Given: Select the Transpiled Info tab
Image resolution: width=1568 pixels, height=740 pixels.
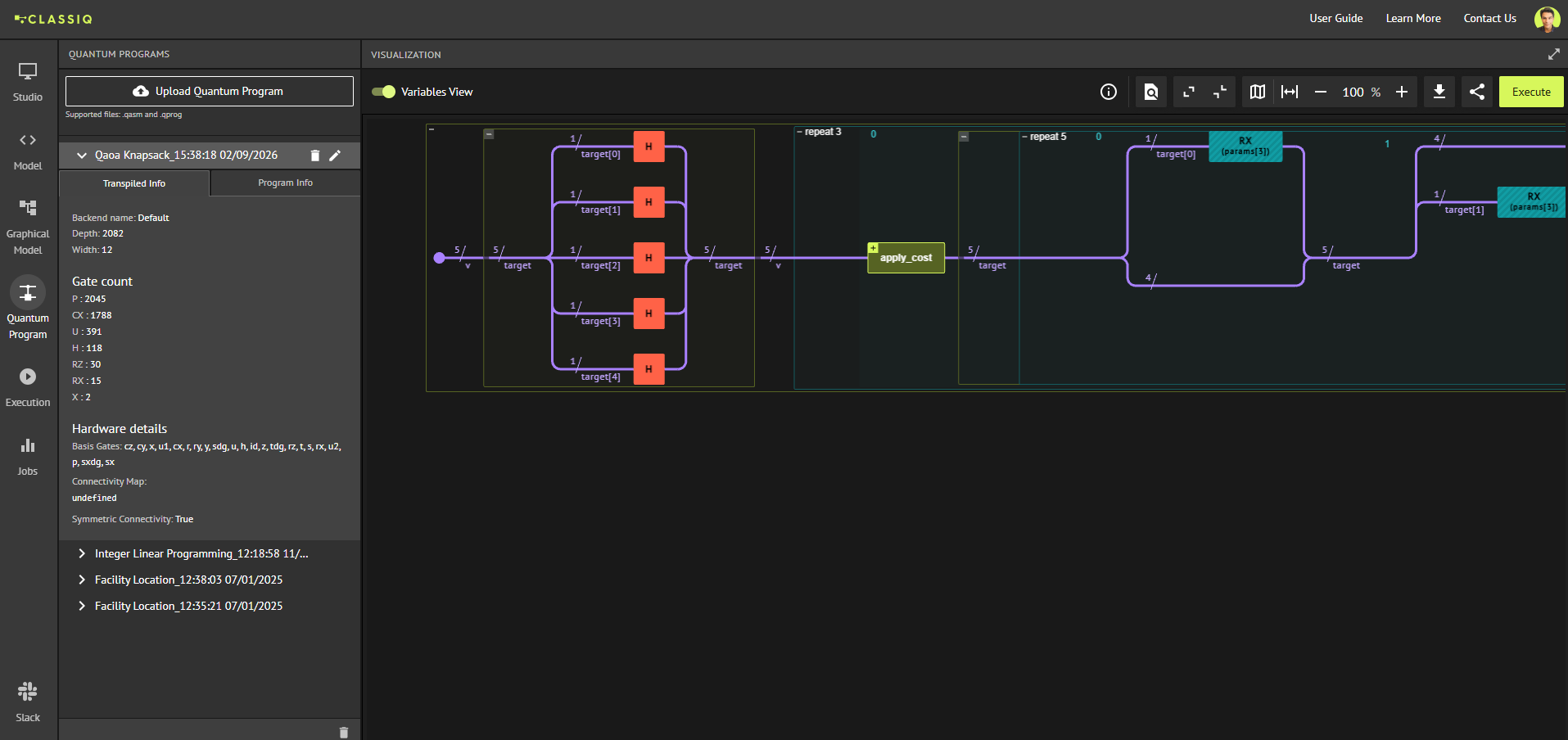Looking at the screenshot, I should (x=133, y=183).
